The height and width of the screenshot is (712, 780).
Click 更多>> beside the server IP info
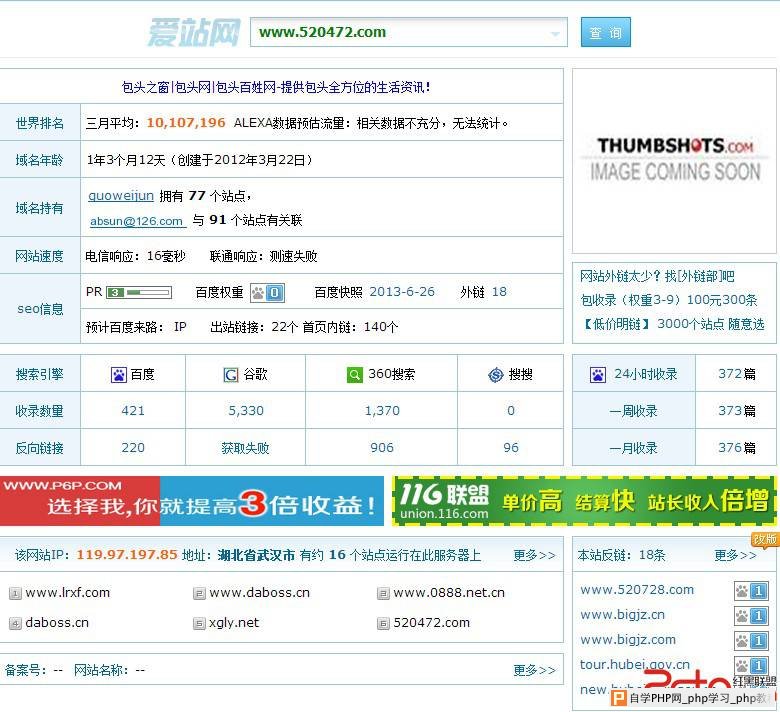(534, 555)
